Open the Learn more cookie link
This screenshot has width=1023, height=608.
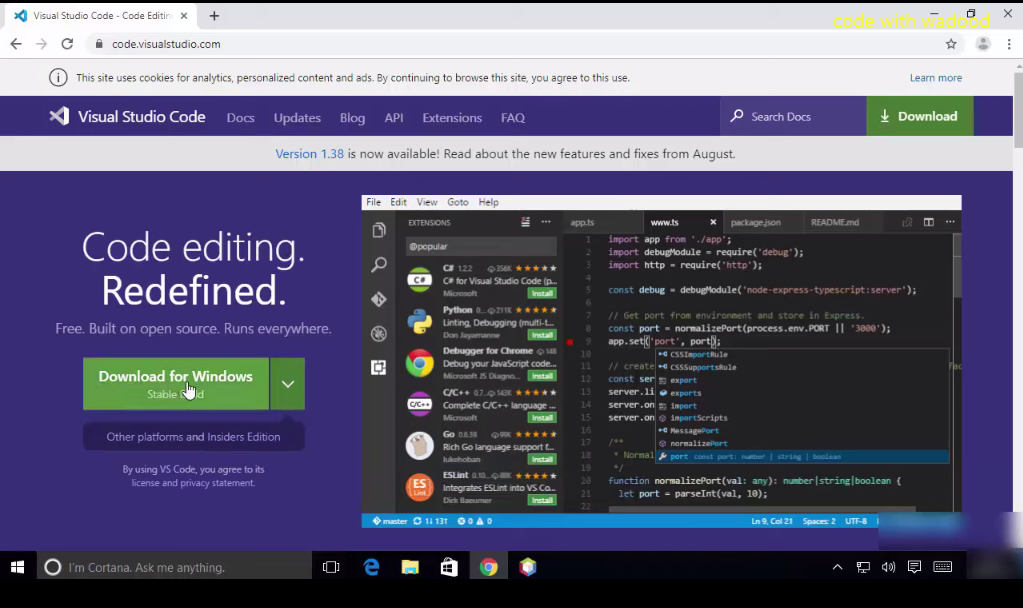pos(936,78)
